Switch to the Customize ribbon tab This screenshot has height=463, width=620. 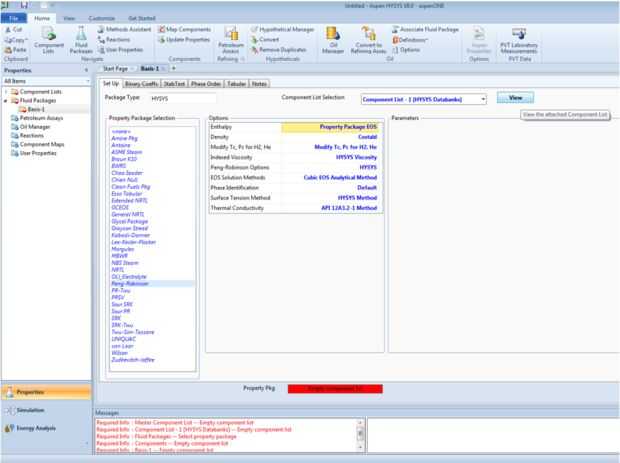[x=102, y=18]
